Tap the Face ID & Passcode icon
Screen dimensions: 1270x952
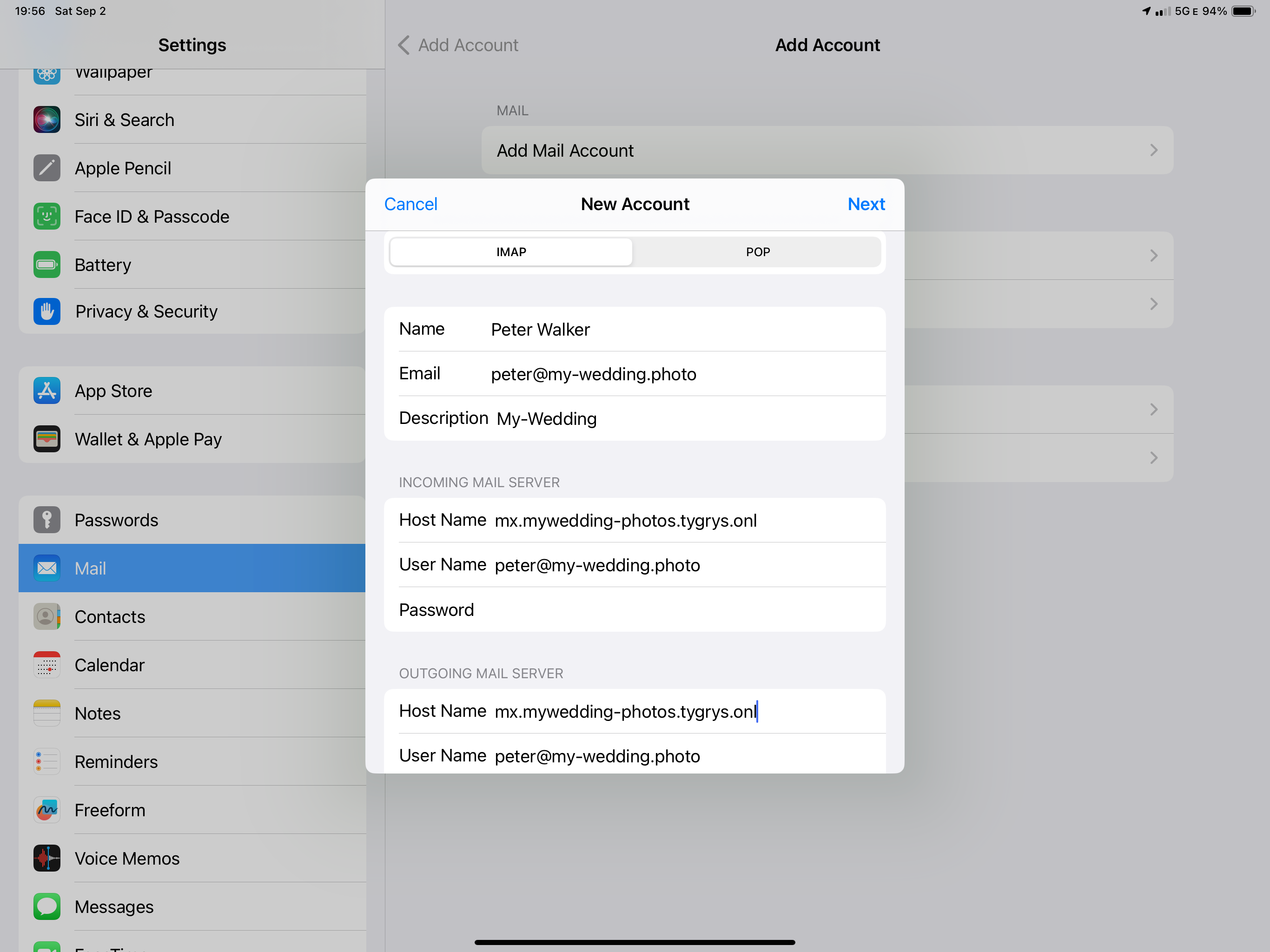[46, 216]
